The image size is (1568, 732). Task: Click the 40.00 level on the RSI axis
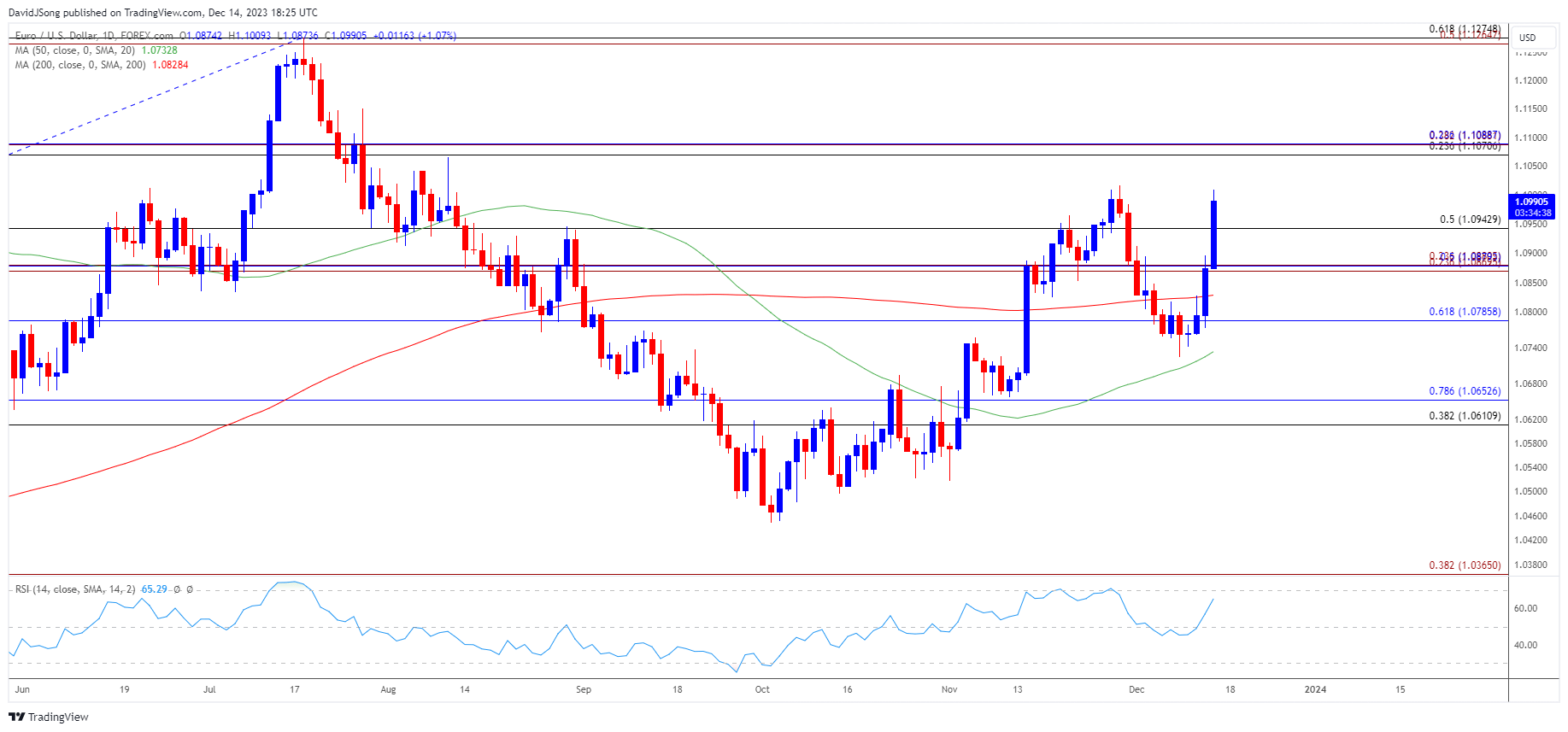pyautogui.click(x=1525, y=646)
